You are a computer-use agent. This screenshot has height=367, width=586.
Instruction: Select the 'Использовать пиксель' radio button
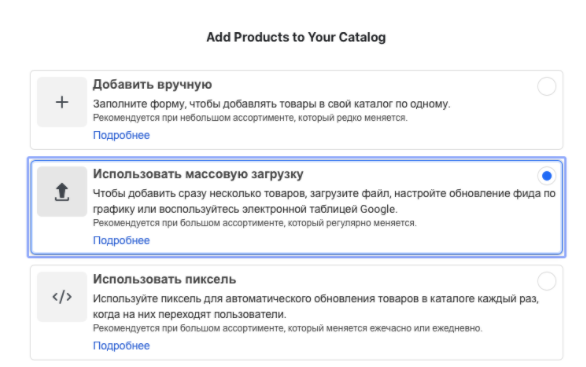(x=546, y=281)
